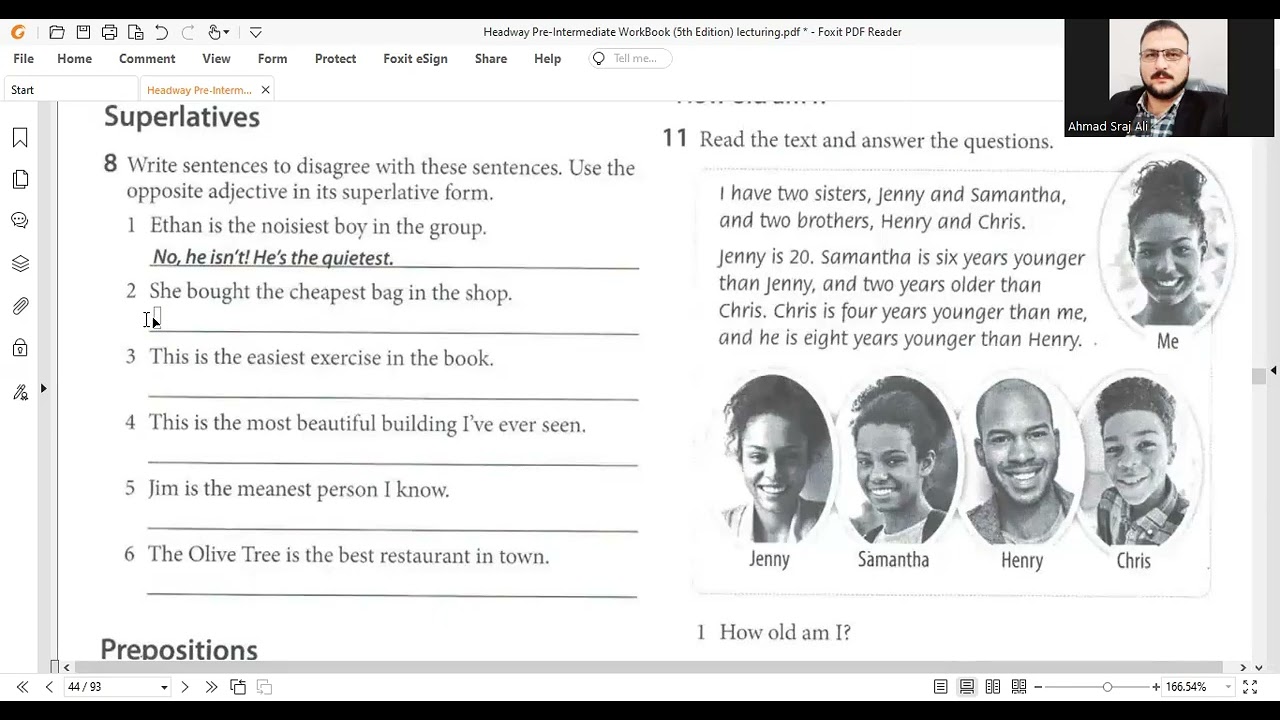Switch to the Home ribbon tab
1280x720 pixels.
[x=74, y=59]
